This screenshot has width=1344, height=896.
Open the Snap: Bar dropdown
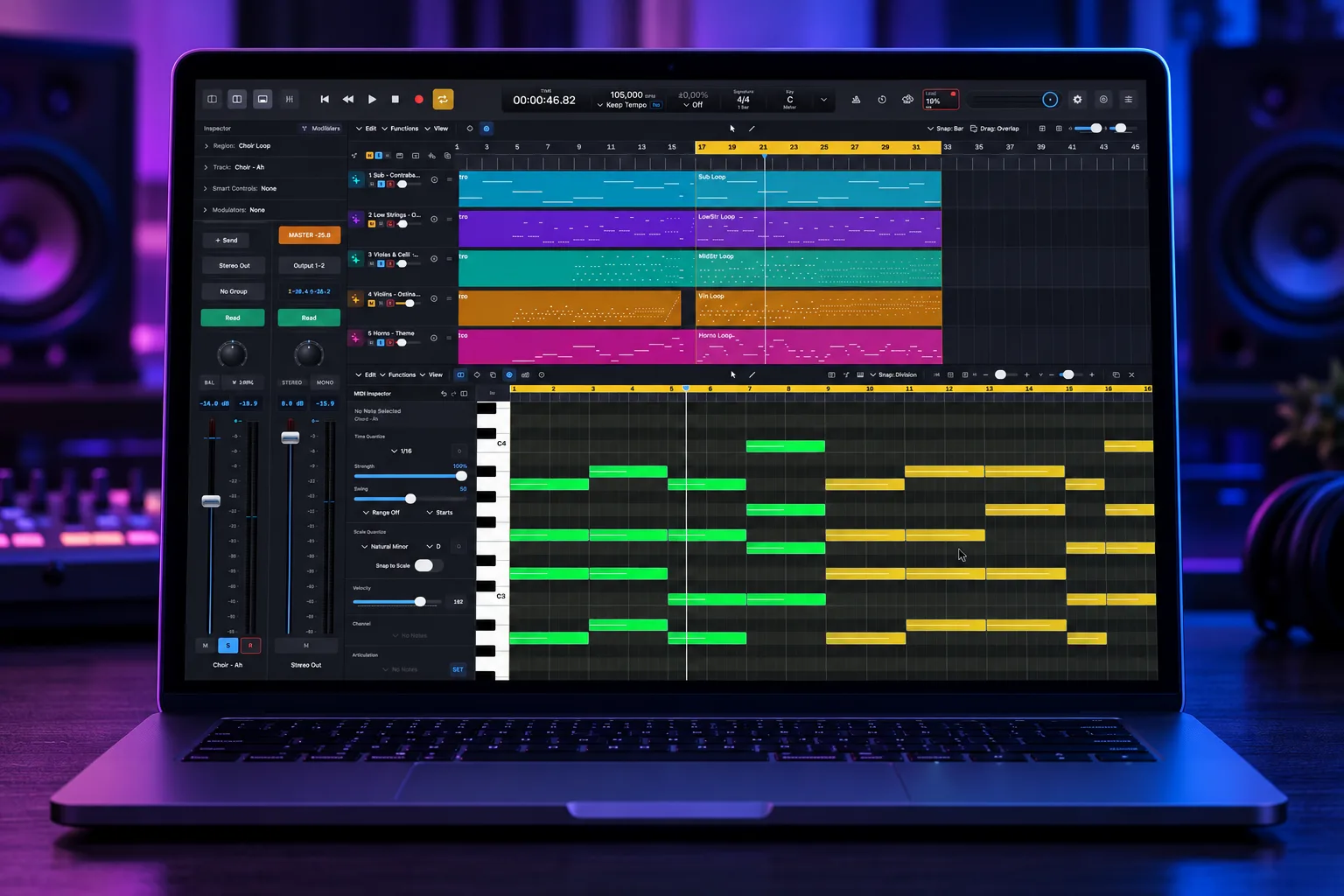pos(946,129)
